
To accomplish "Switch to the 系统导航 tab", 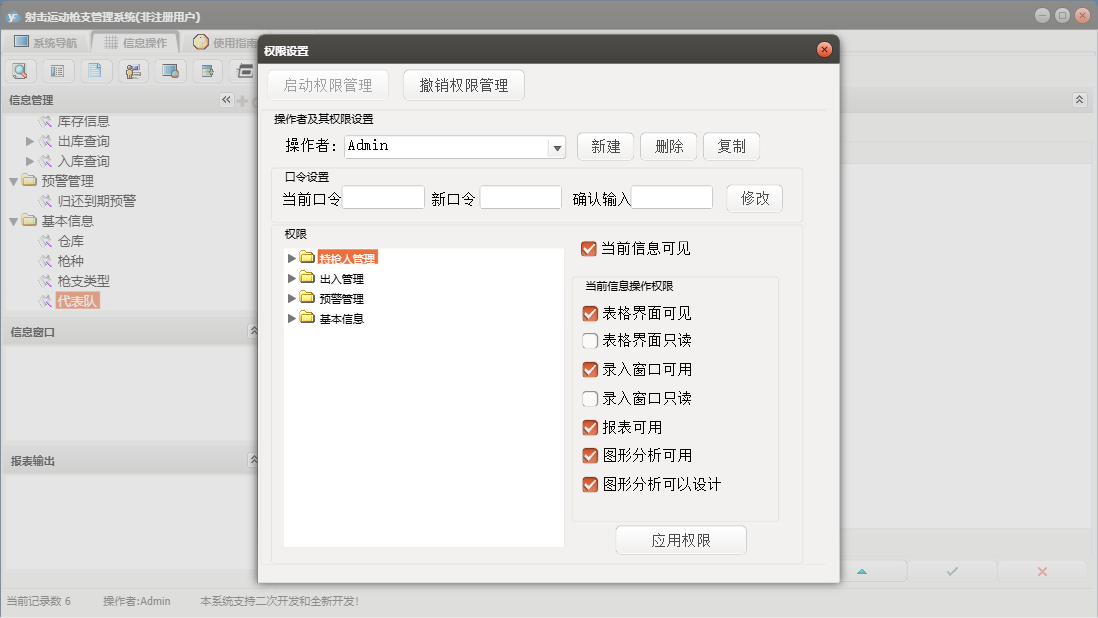I will (x=46, y=43).
